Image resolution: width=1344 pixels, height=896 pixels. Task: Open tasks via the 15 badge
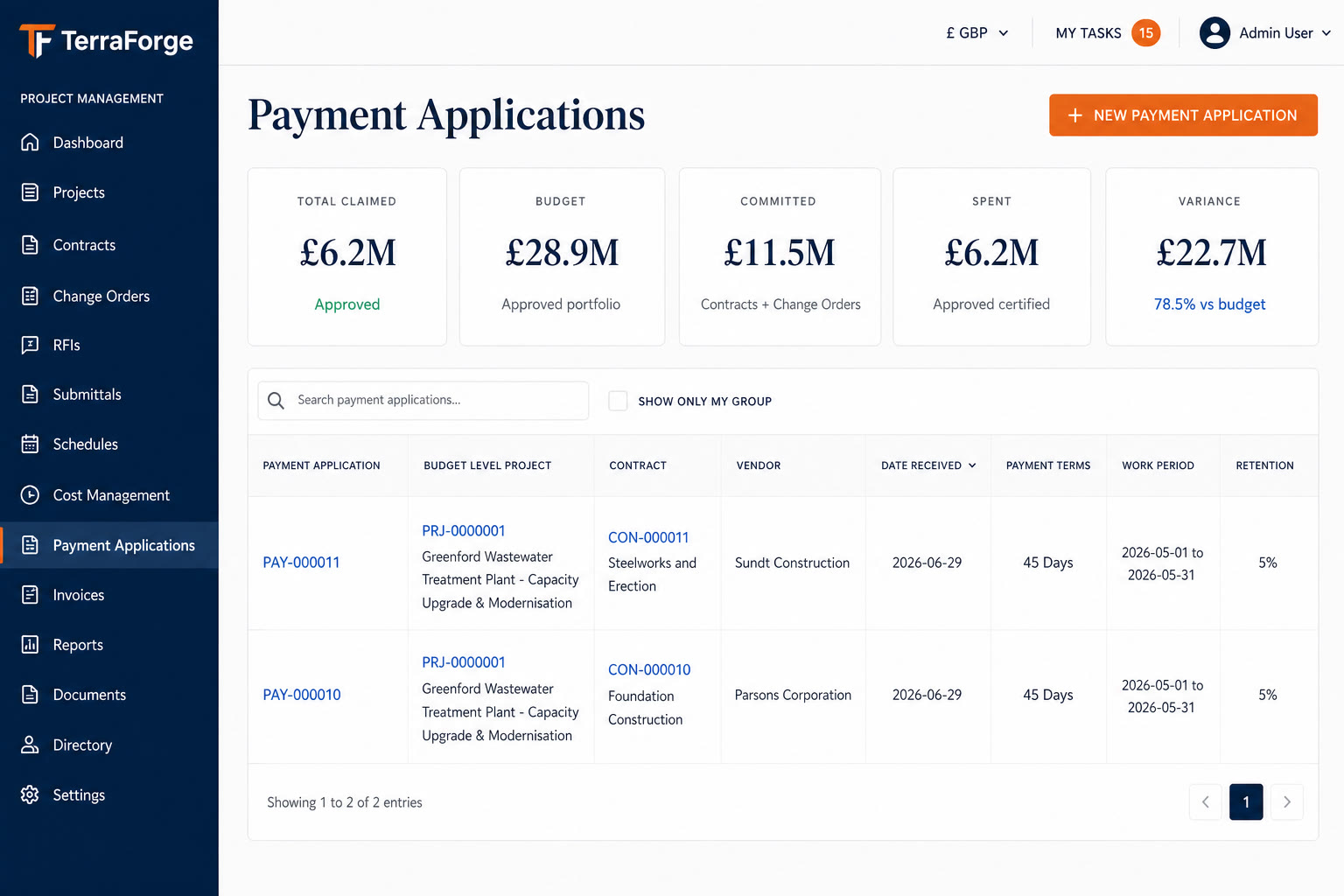tap(1146, 33)
